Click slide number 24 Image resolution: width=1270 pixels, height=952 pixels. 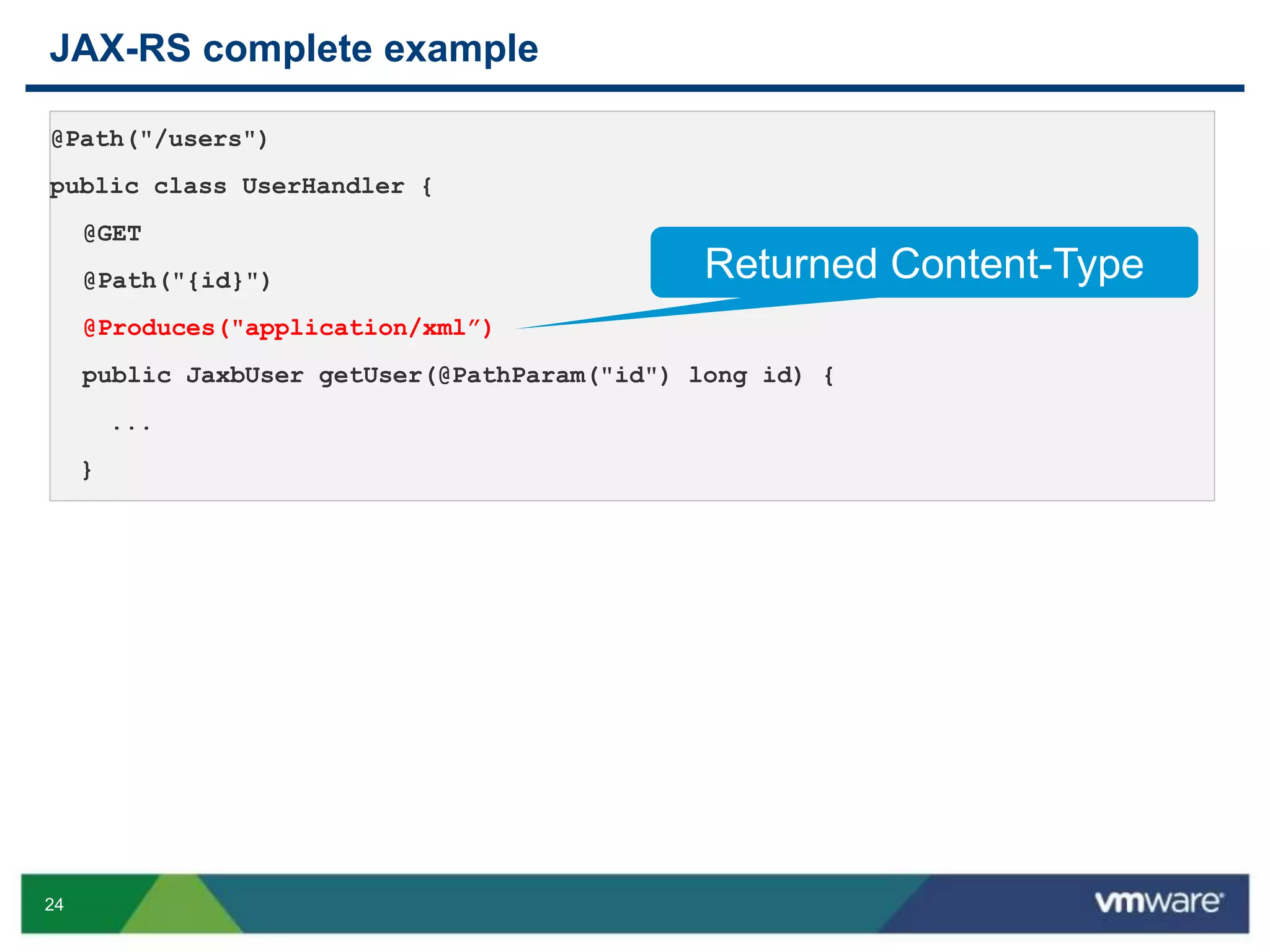pyautogui.click(x=54, y=904)
